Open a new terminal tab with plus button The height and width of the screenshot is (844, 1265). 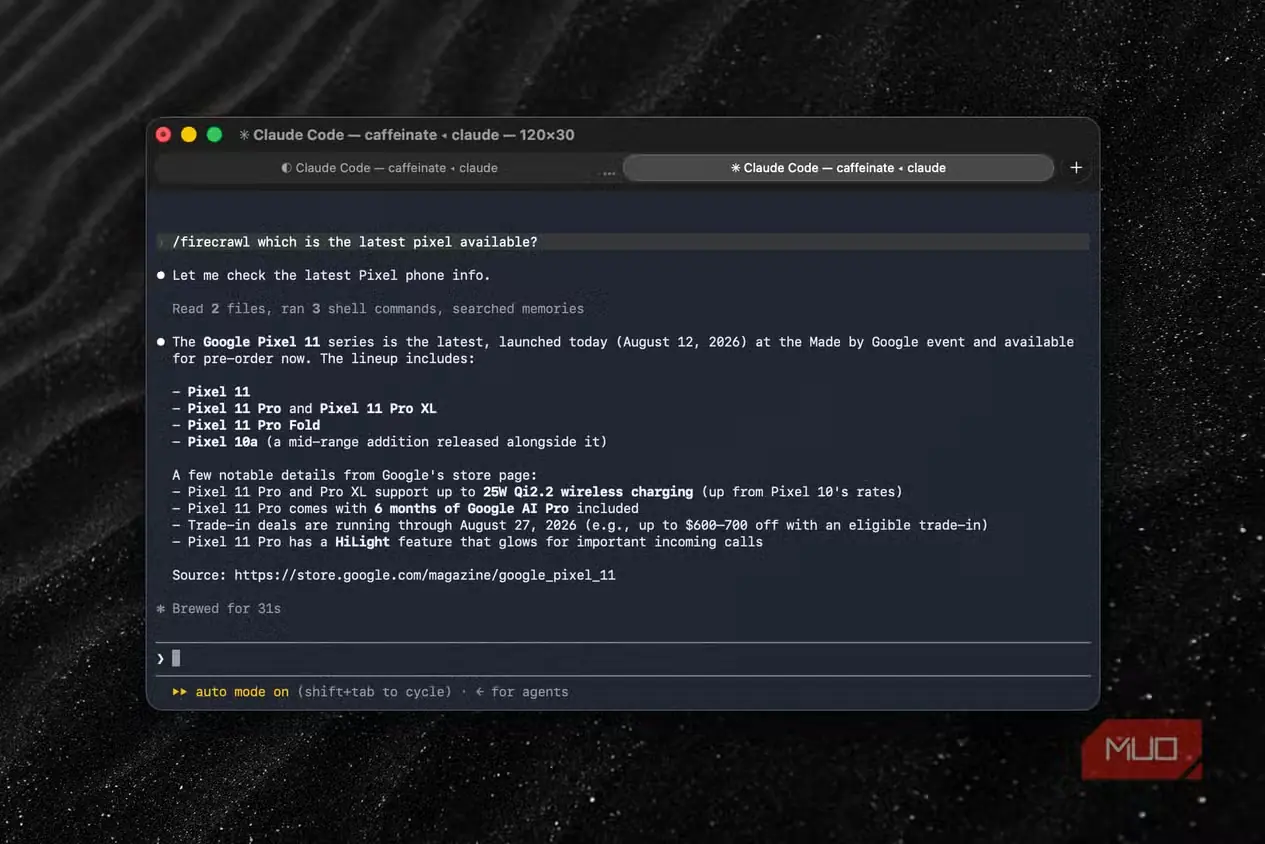[x=1076, y=168]
